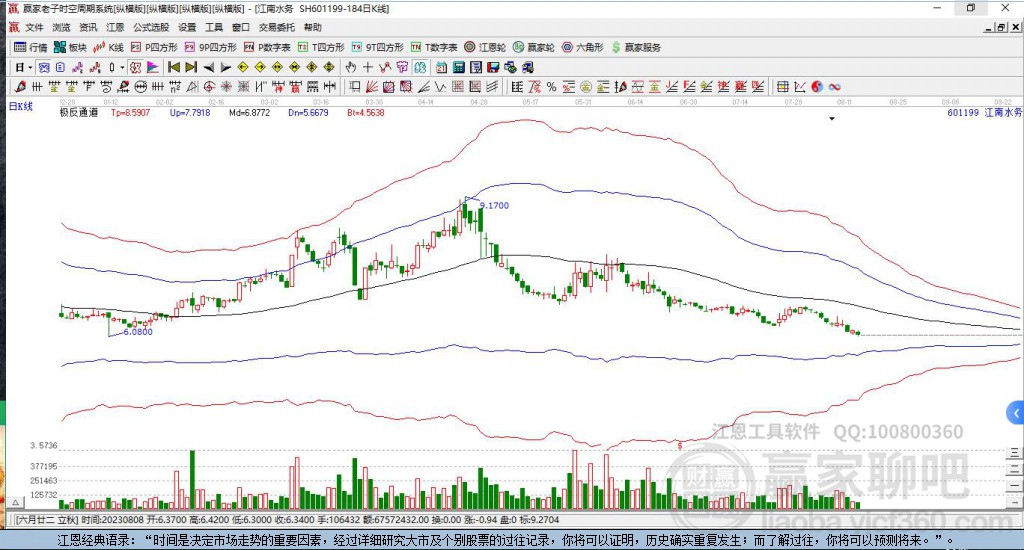Click the 9.1700 high price label
The width and height of the screenshot is (1024, 550).
(x=494, y=205)
